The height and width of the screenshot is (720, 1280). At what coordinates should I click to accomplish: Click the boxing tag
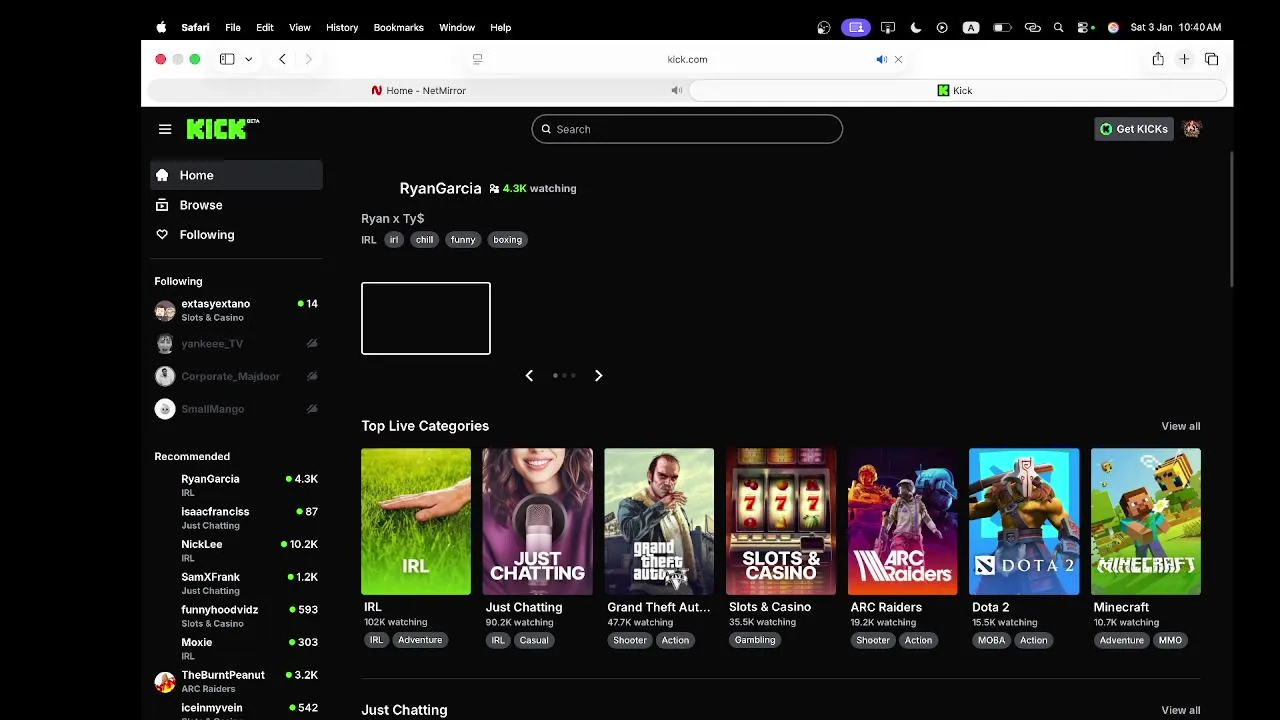[507, 240]
